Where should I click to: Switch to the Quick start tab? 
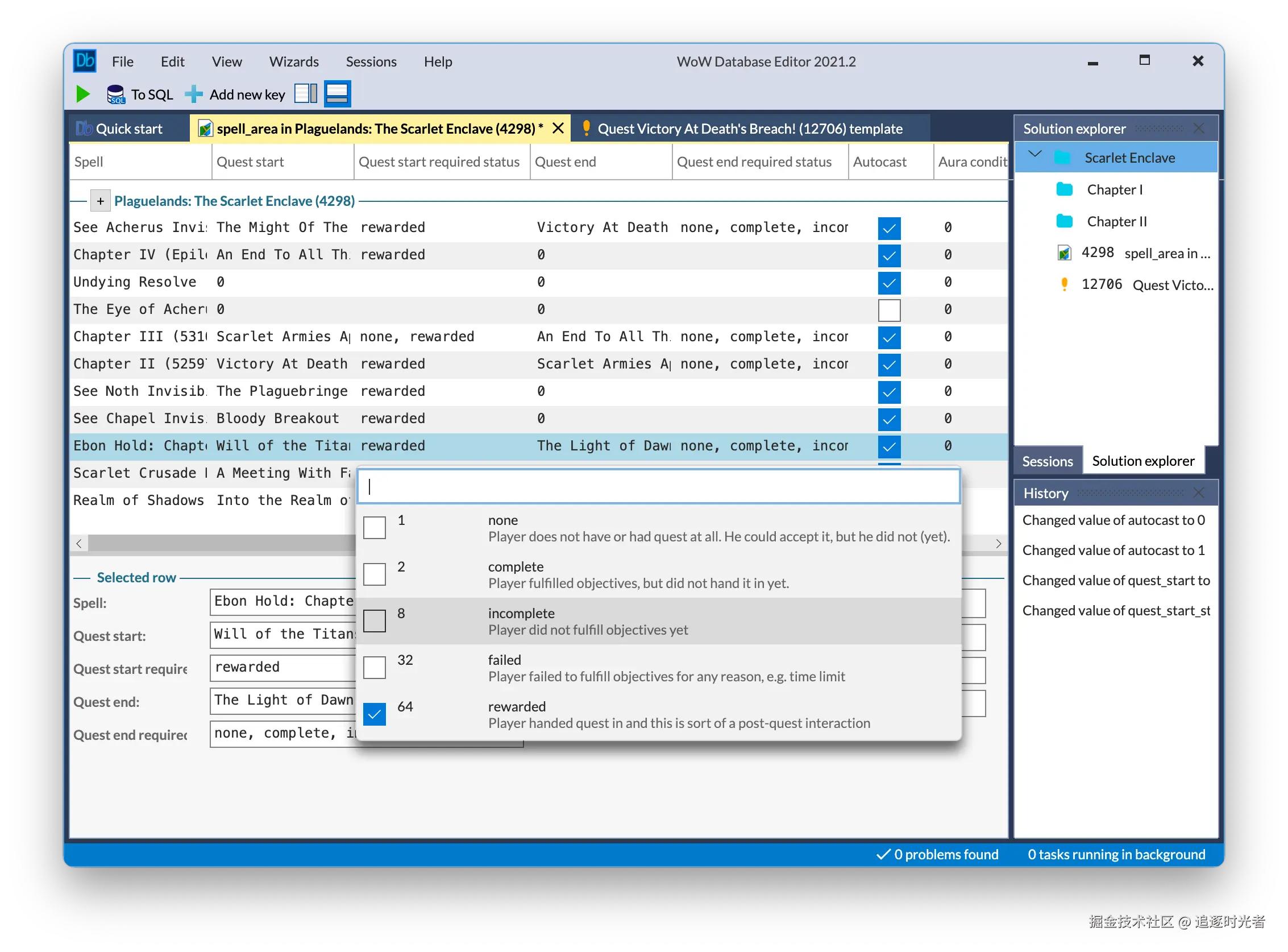129,128
